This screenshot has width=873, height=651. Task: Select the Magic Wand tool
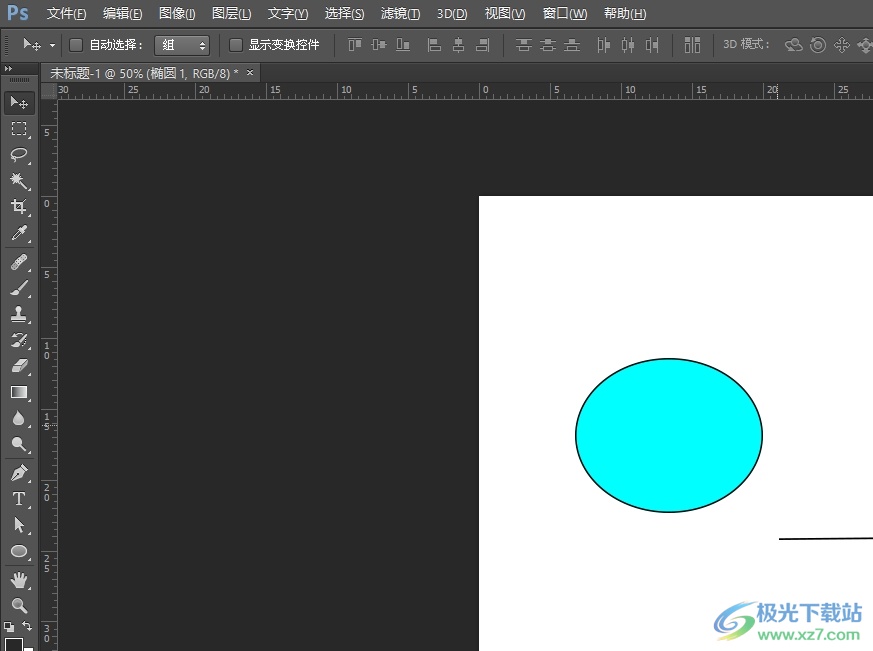tap(18, 181)
